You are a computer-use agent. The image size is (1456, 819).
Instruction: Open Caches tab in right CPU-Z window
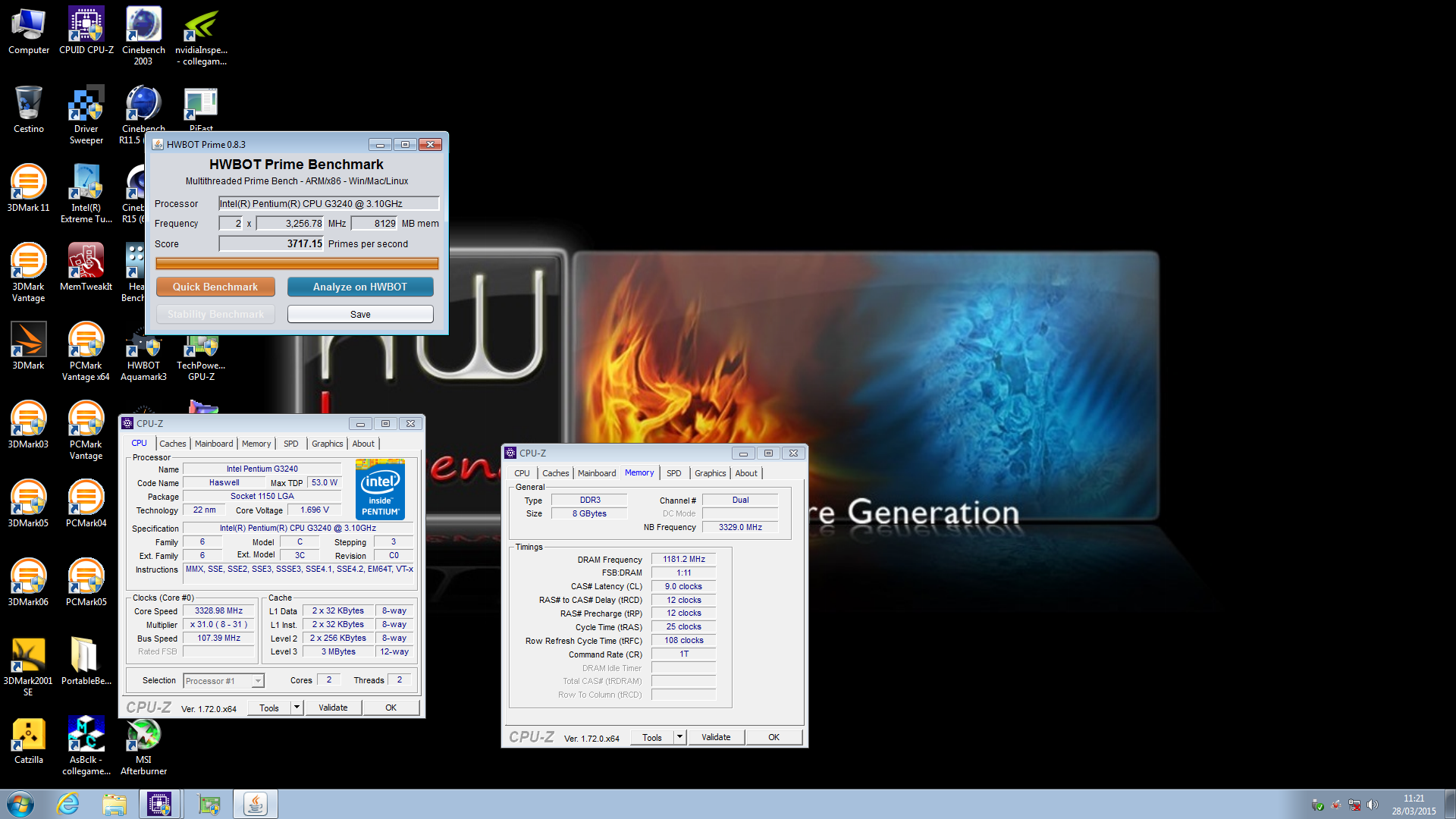(556, 473)
